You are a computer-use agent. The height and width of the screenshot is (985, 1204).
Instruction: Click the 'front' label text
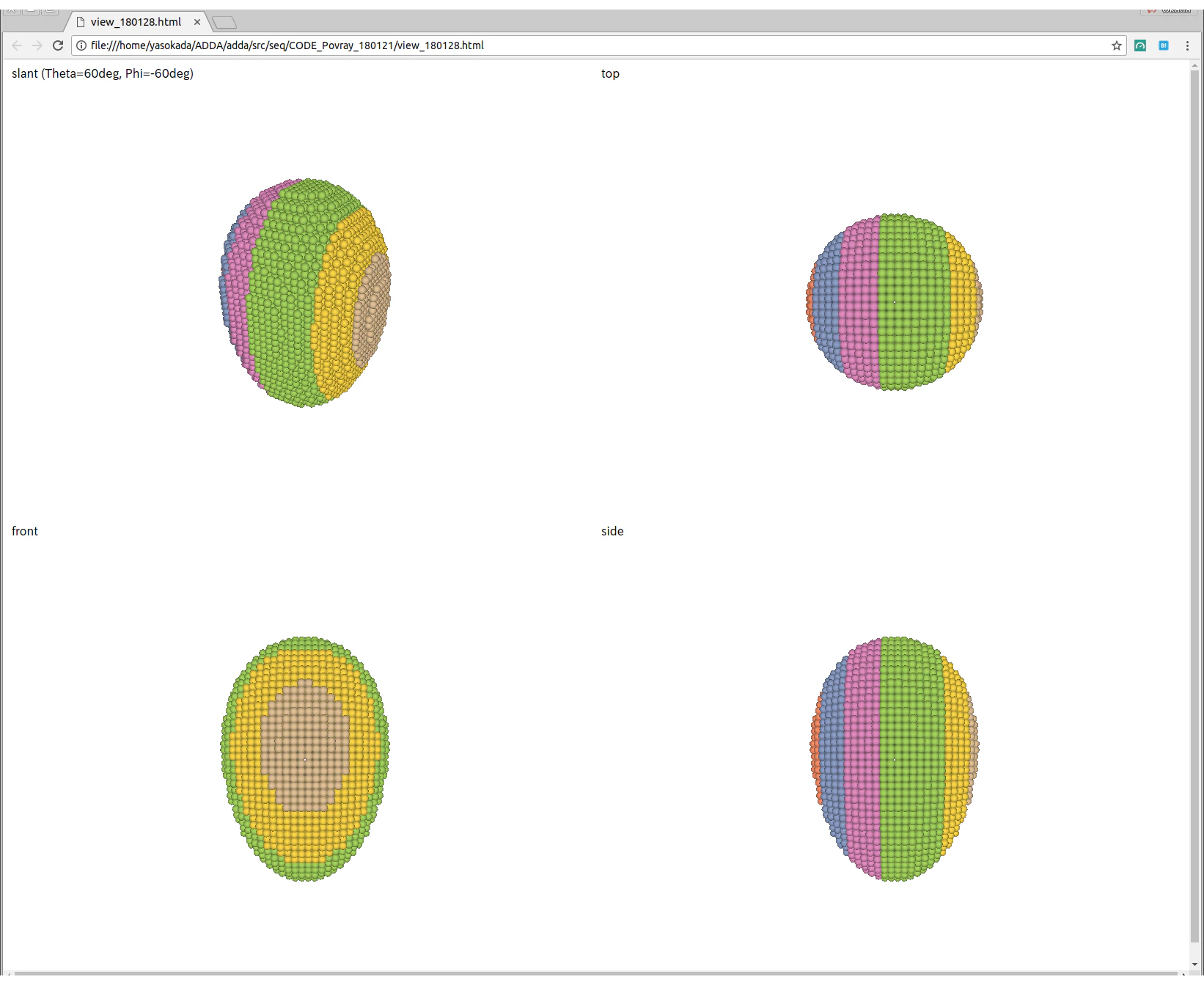(25, 531)
